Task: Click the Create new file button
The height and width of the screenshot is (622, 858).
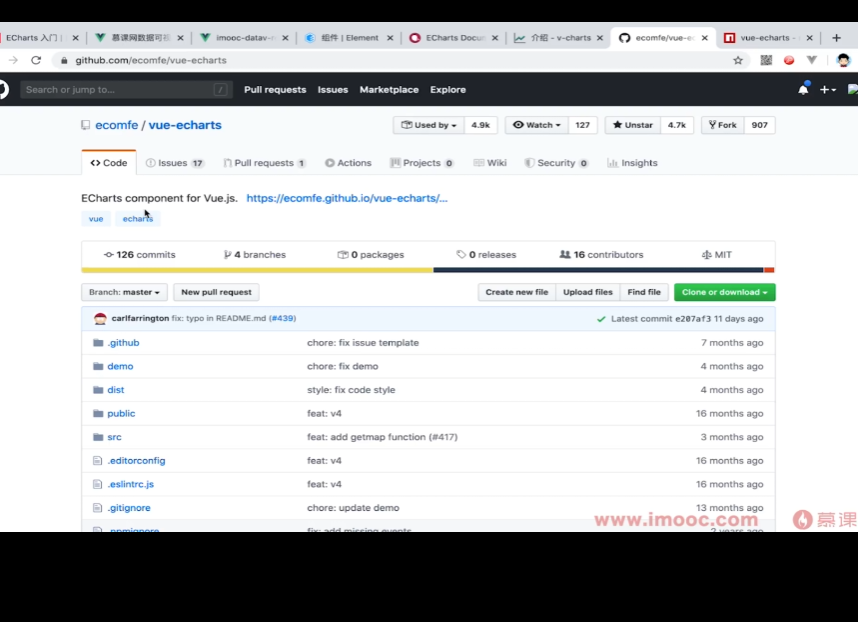Action: (517, 292)
